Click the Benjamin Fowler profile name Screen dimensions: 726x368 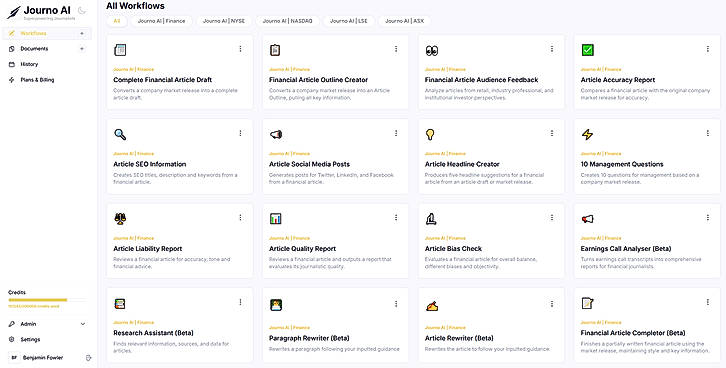pos(43,358)
